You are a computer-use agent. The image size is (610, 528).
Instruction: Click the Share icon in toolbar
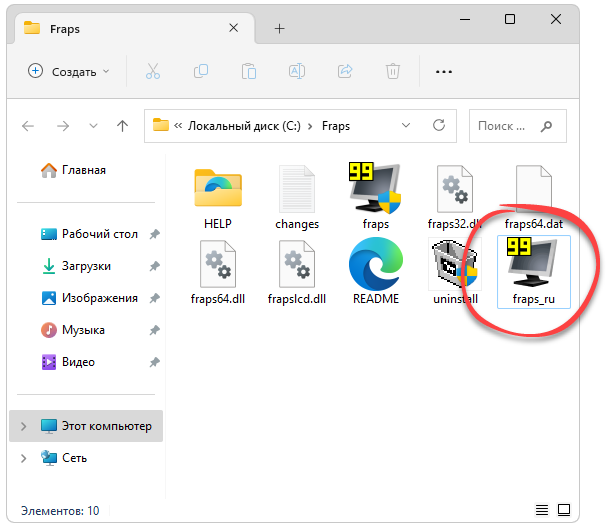click(x=345, y=71)
